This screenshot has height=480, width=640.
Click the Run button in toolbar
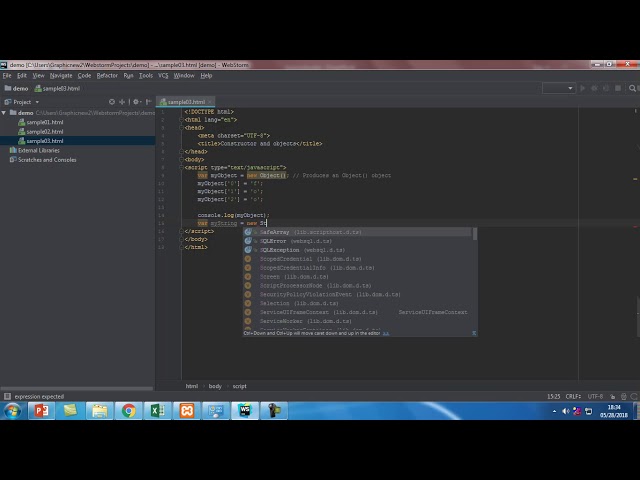tap(582, 88)
